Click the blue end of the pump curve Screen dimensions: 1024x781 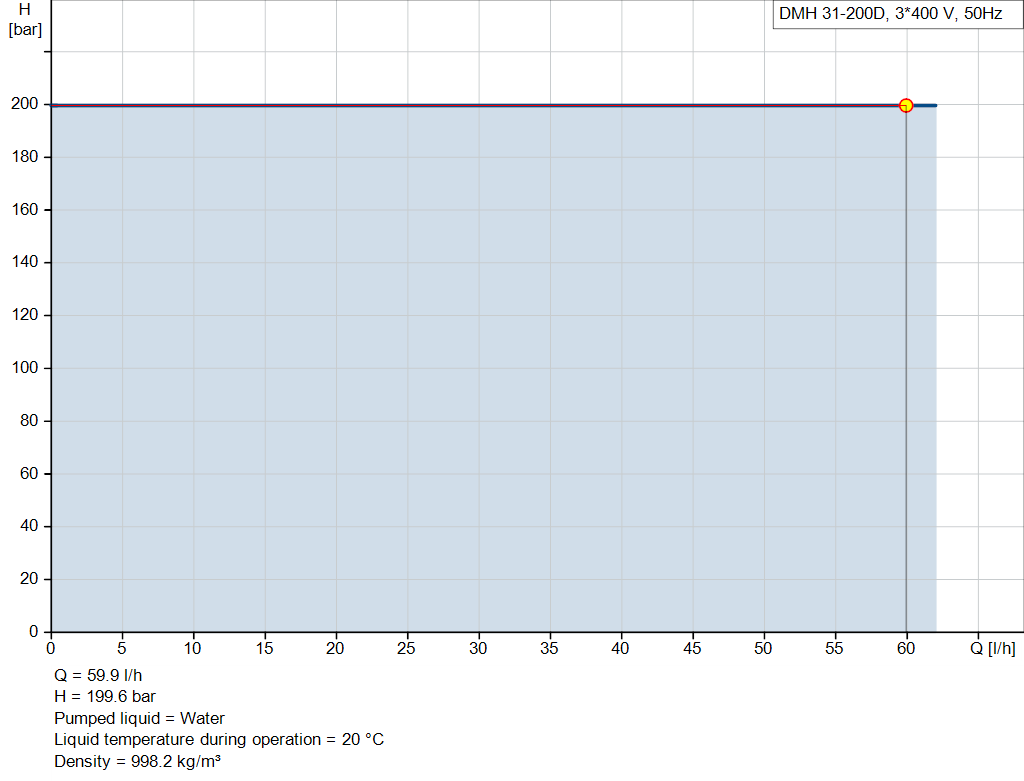point(925,105)
